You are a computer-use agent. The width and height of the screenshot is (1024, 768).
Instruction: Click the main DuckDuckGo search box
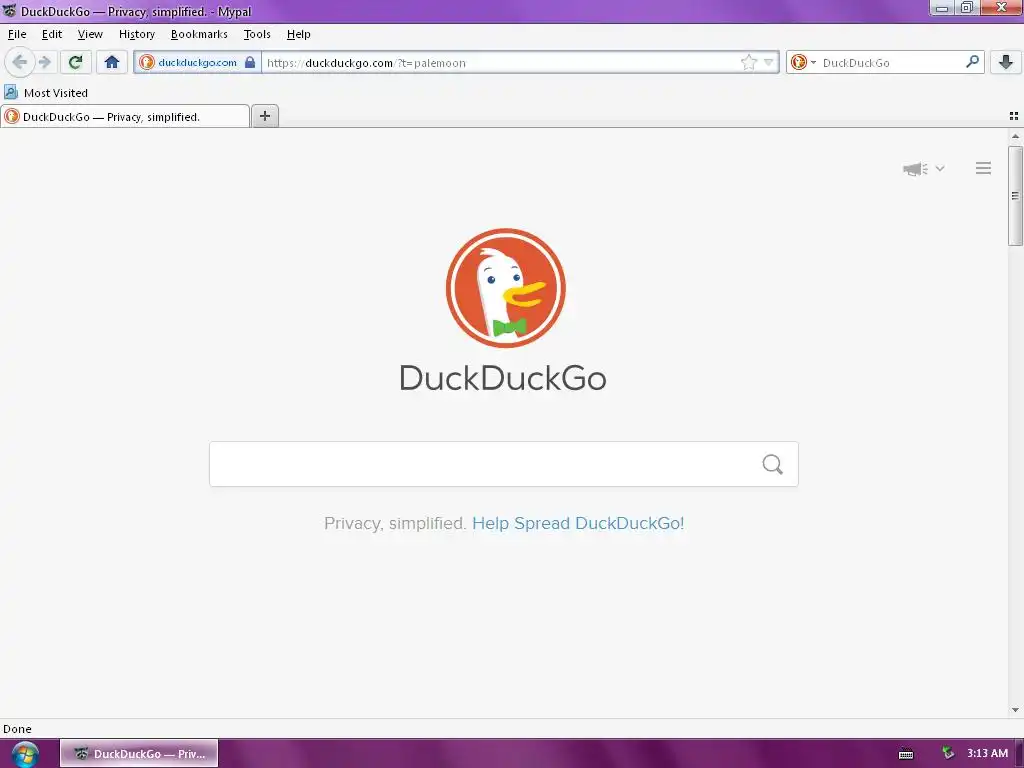(504, 464)
